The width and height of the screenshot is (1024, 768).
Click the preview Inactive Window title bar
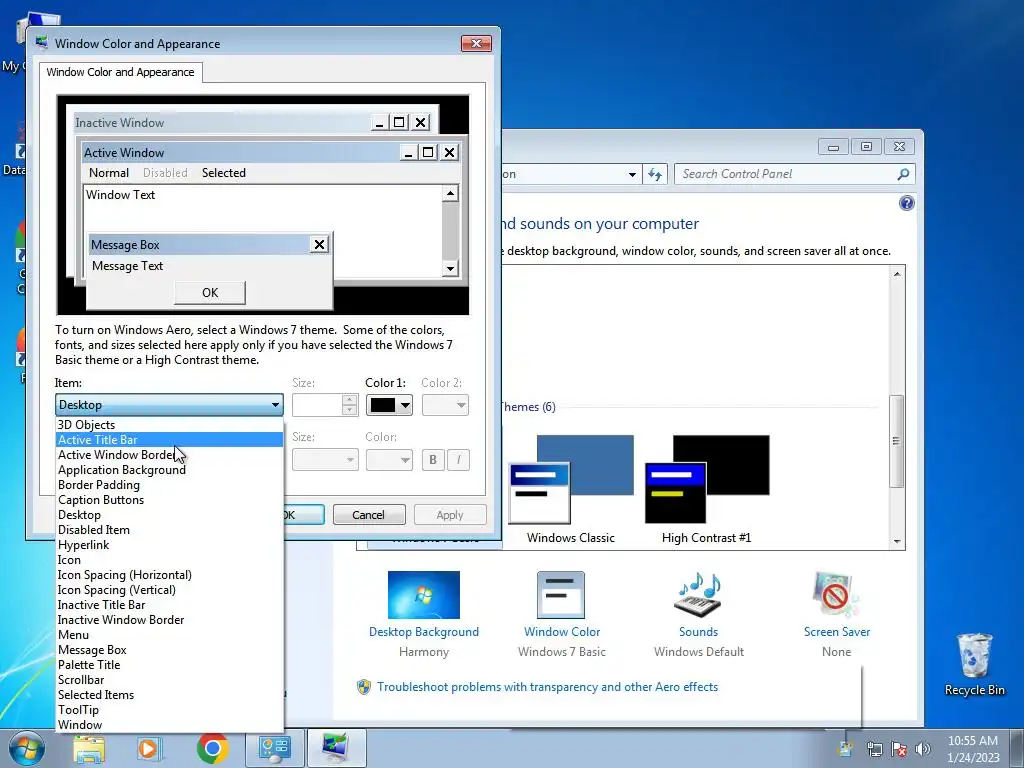point(222,123)
